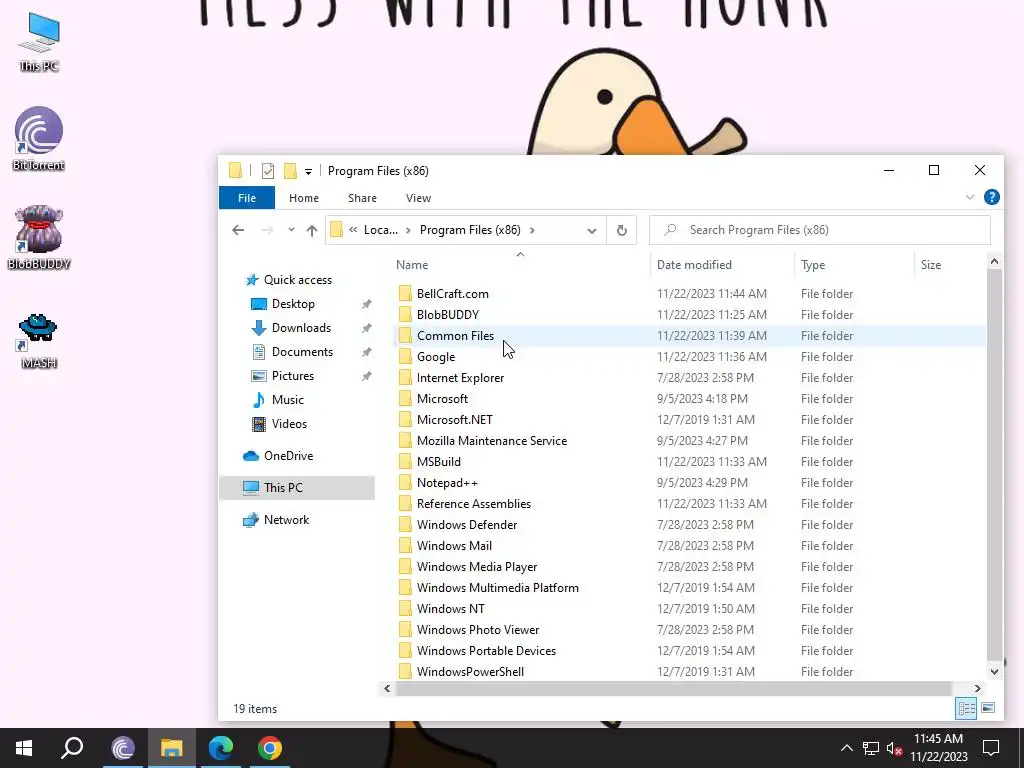Launch the BitTorrent desktop shortcut

tap(39, 139)
